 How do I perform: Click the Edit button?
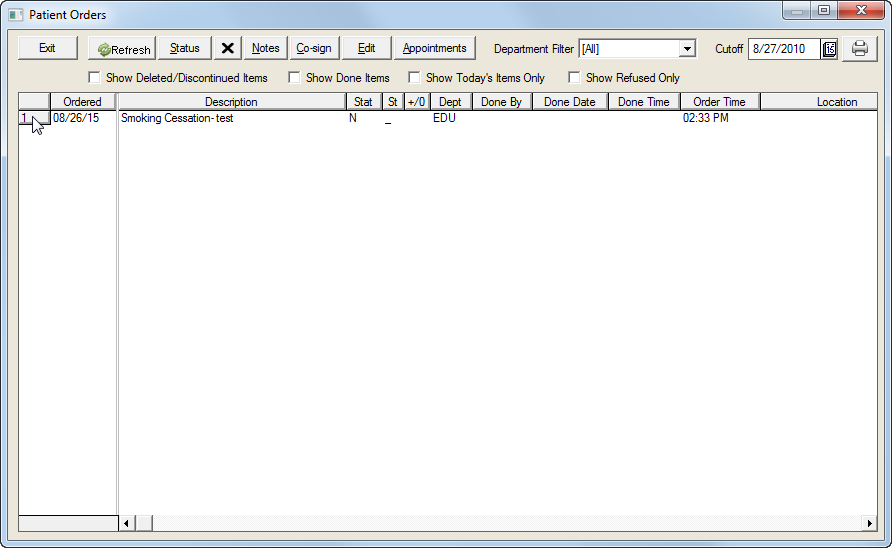[x=366, y=49]
